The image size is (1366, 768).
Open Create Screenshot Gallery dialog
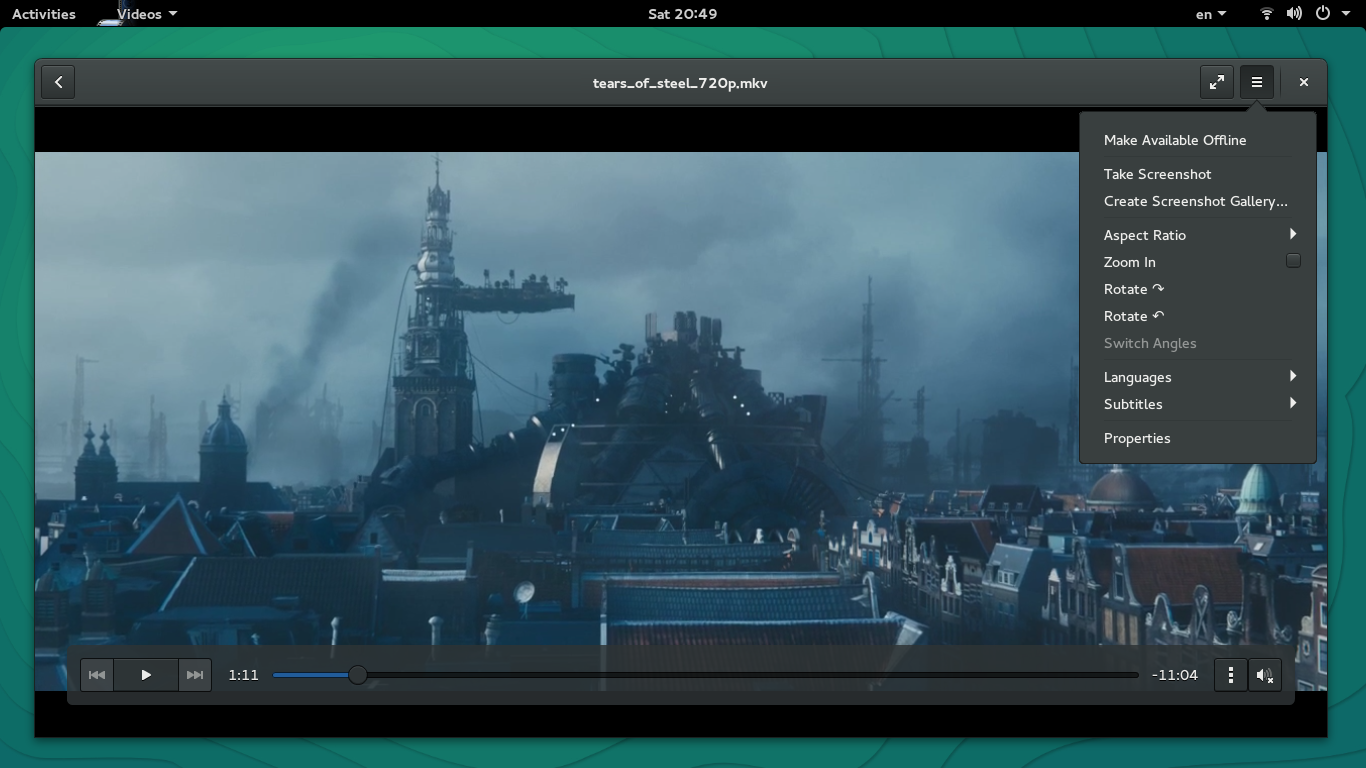click(x=1197, y=201)
